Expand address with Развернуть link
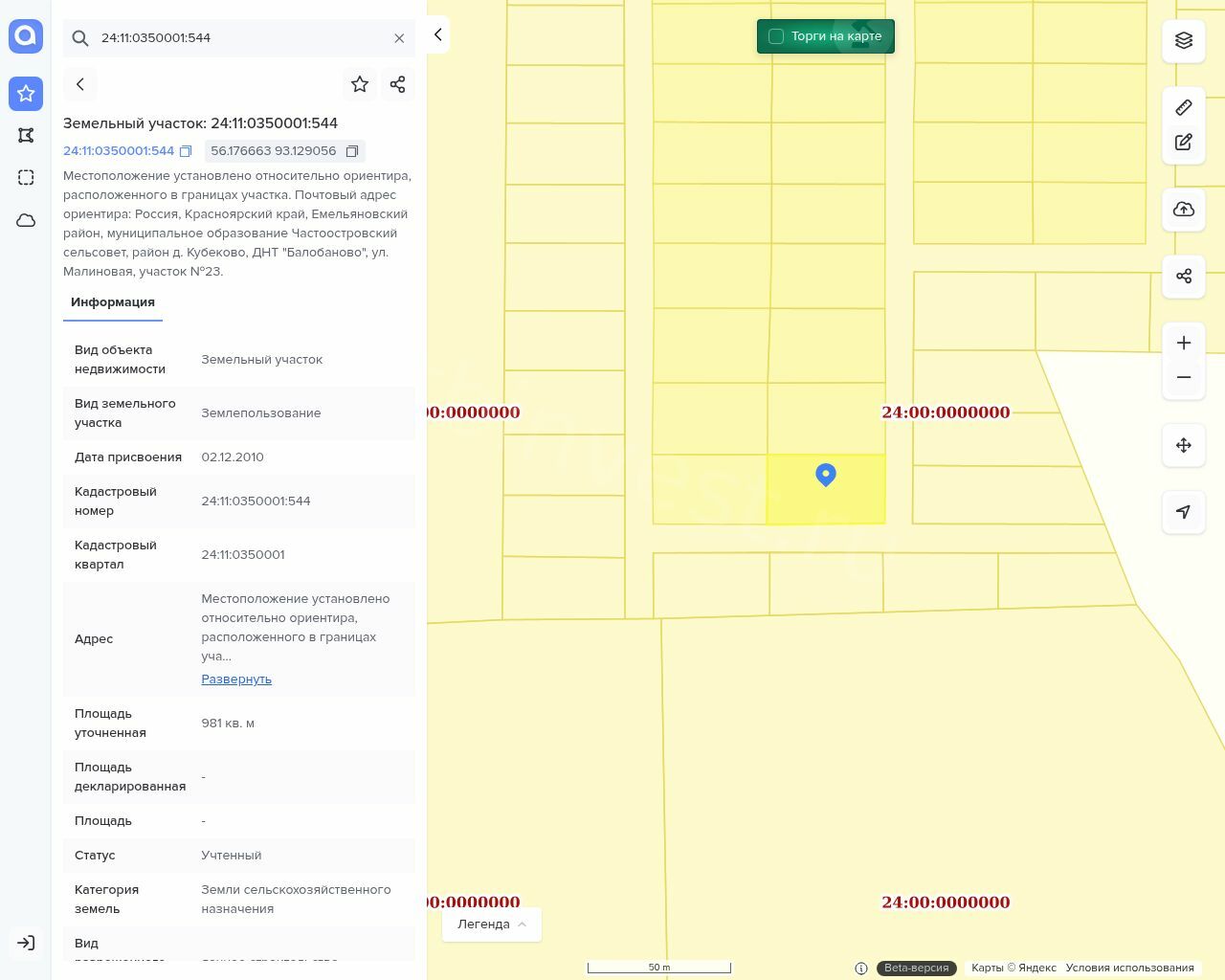The image size is (1225, 980). (x=236, y=679)
